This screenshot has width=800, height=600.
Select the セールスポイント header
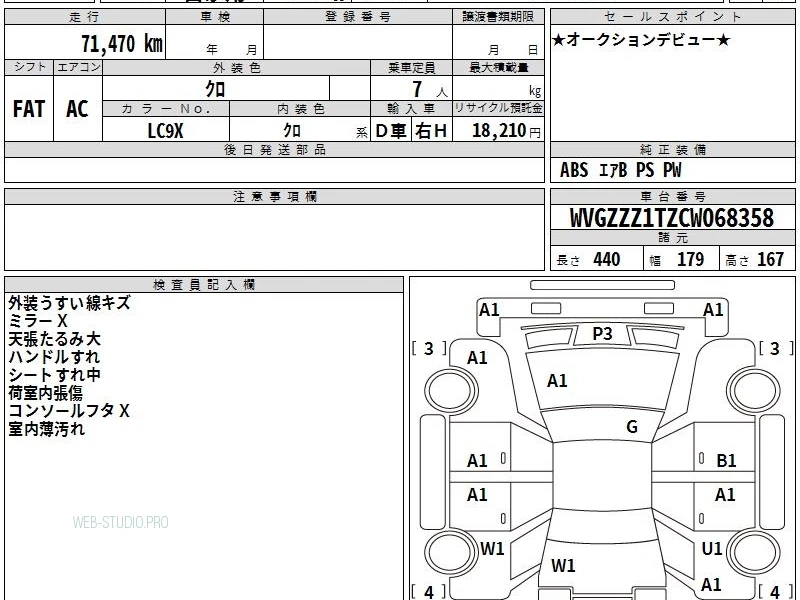pos(672,17)
